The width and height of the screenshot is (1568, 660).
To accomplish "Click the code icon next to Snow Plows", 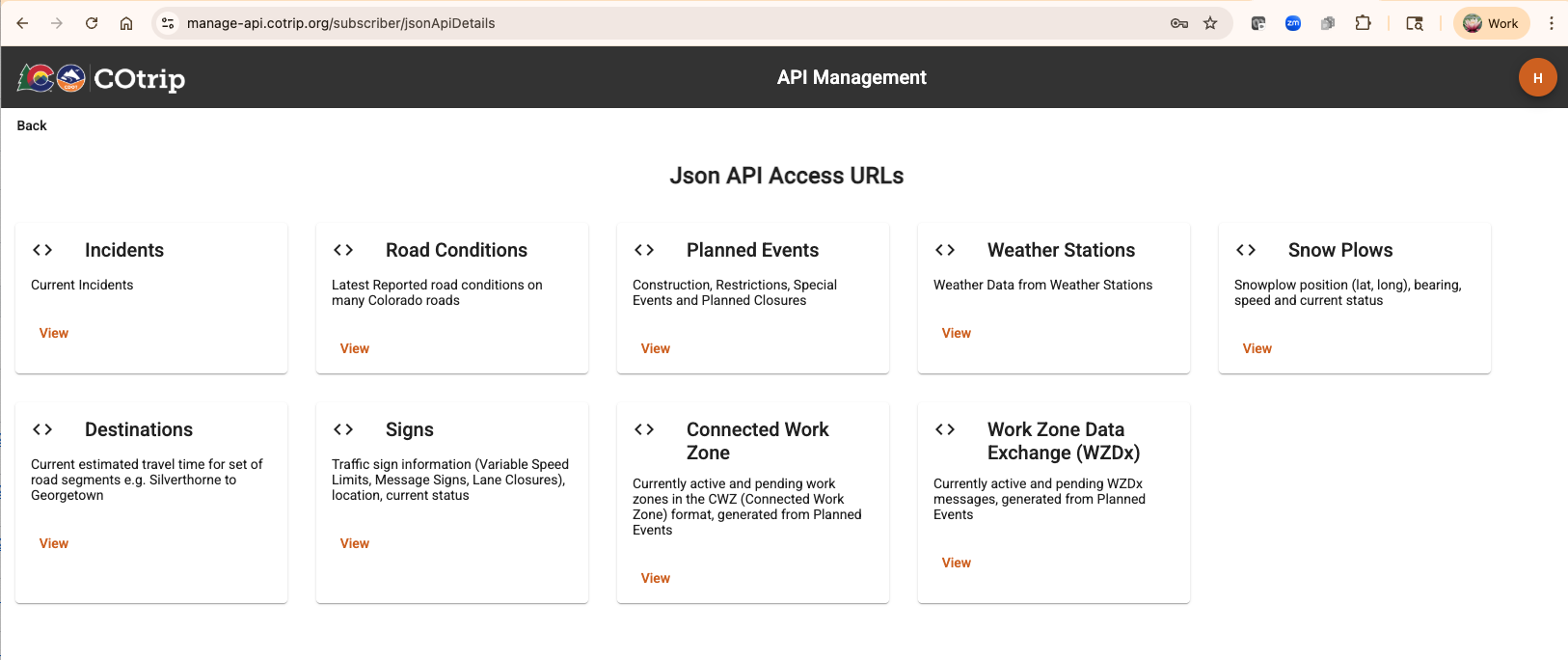I will pos(1246,250).
